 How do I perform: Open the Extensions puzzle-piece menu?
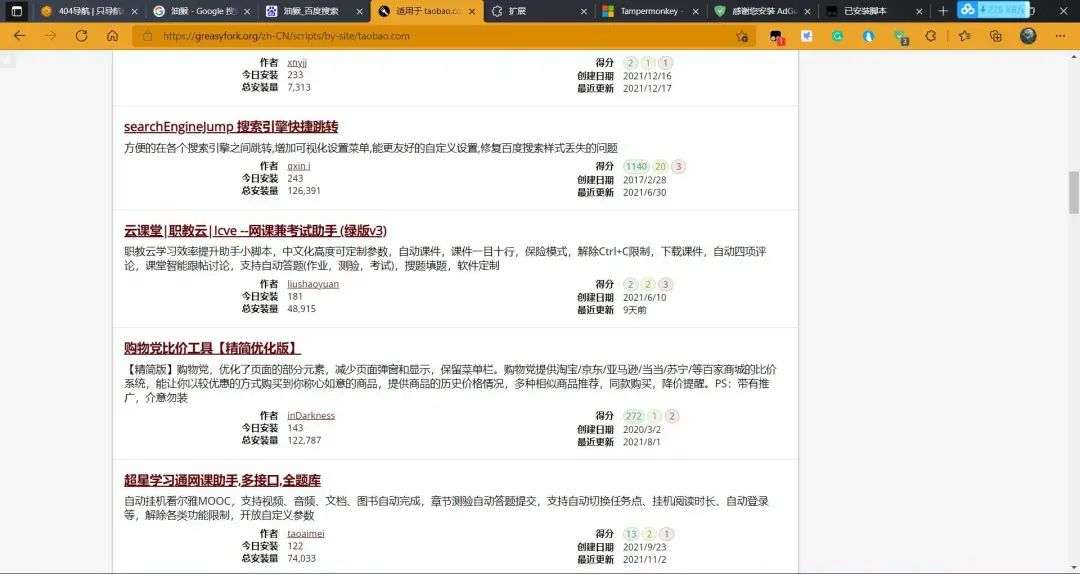[x=931, y=37]
